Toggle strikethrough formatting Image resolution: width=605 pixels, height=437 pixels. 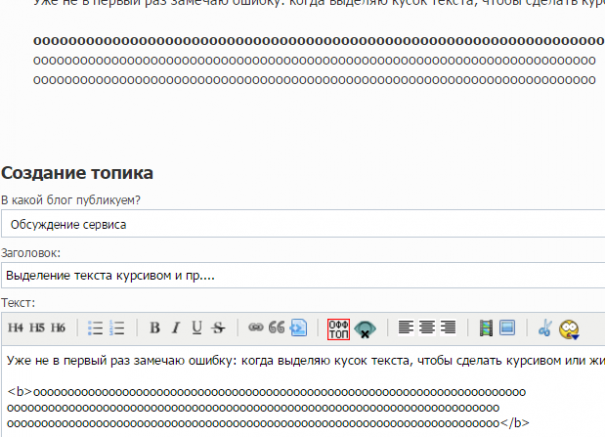[x=218, y=327]
